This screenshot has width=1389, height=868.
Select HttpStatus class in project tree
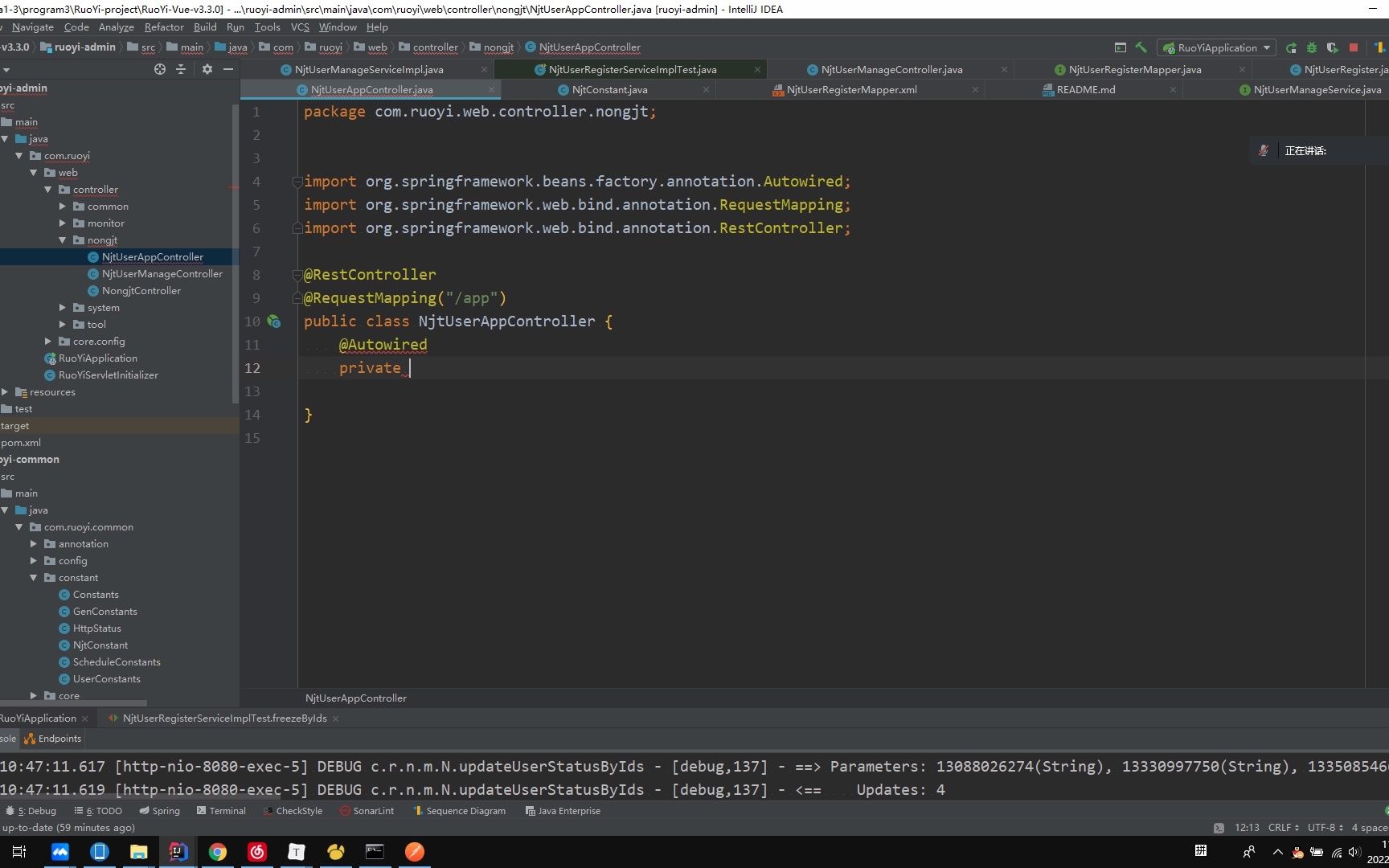(x=96, y=628)
